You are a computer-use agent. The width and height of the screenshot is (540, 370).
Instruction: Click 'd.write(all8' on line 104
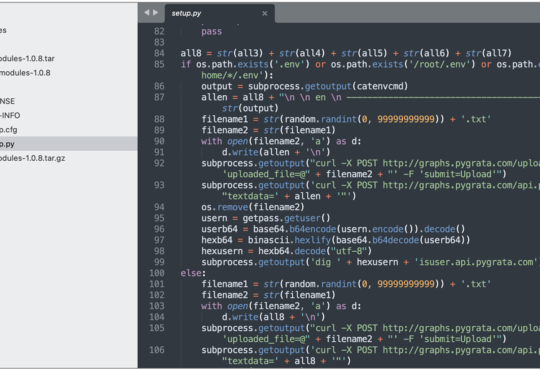pos(253,317)
